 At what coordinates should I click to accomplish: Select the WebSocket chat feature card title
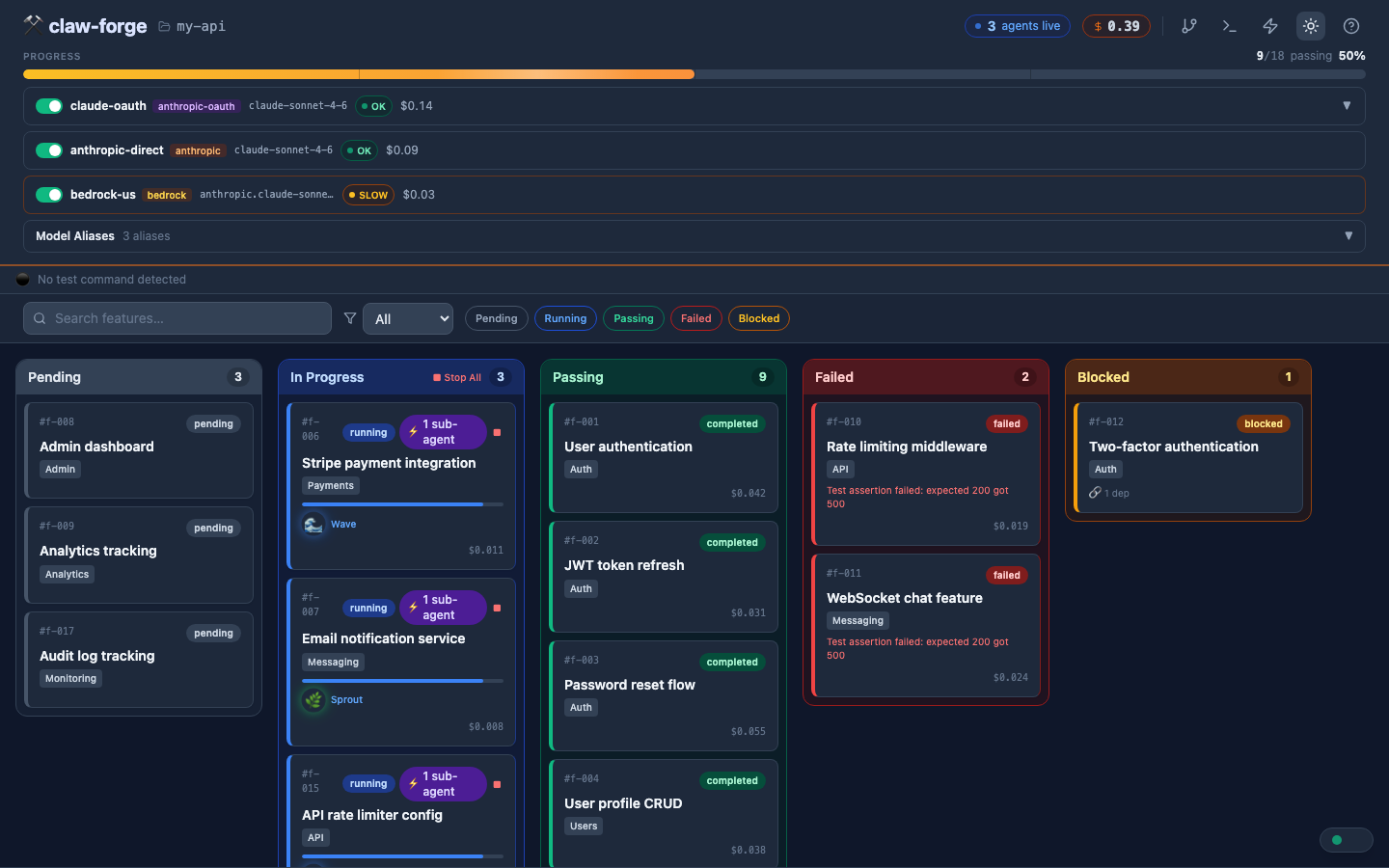(905, 598)
